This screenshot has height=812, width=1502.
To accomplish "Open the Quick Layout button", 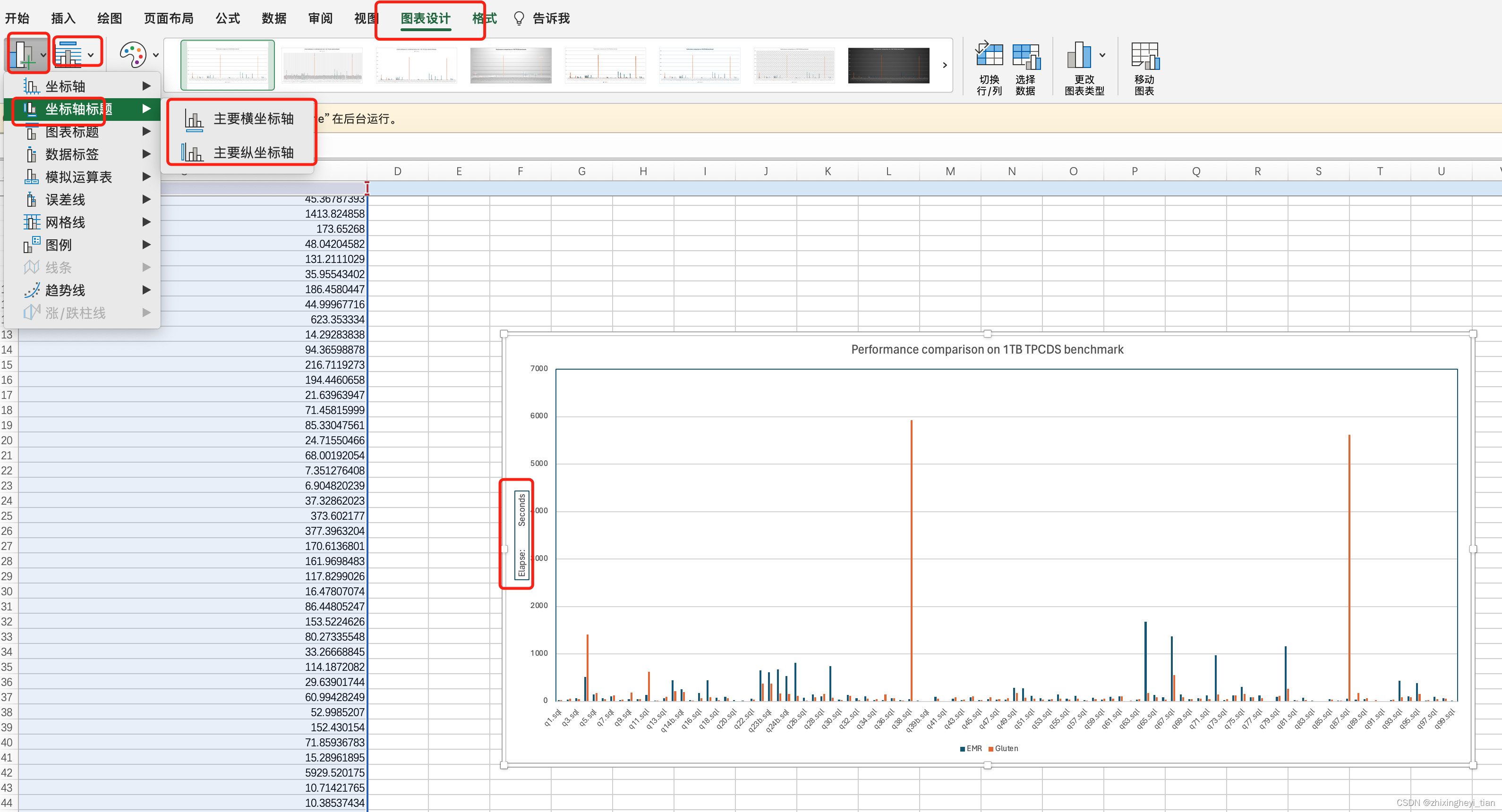I will 69,54.
